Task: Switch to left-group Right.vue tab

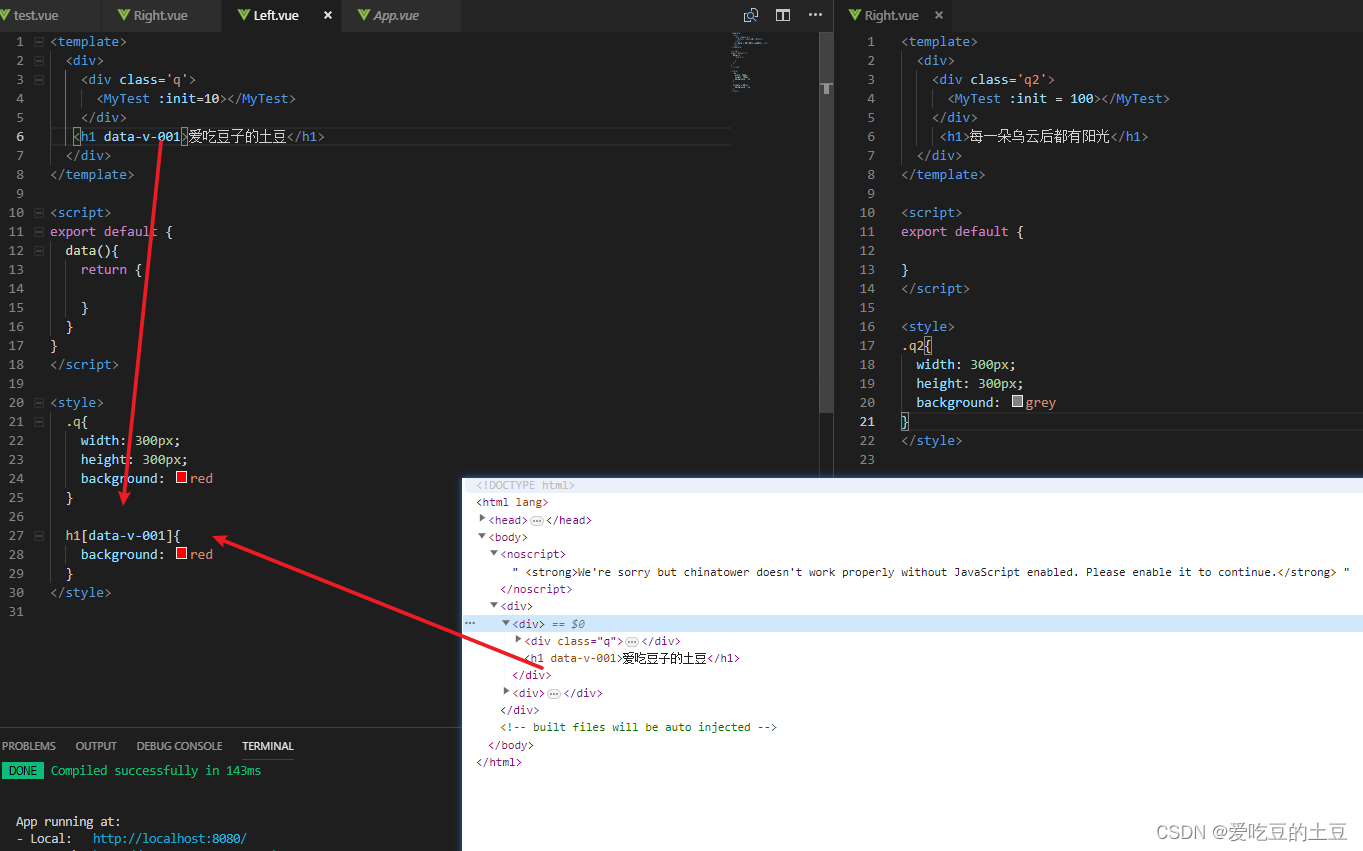Action: tap(160, 15)
